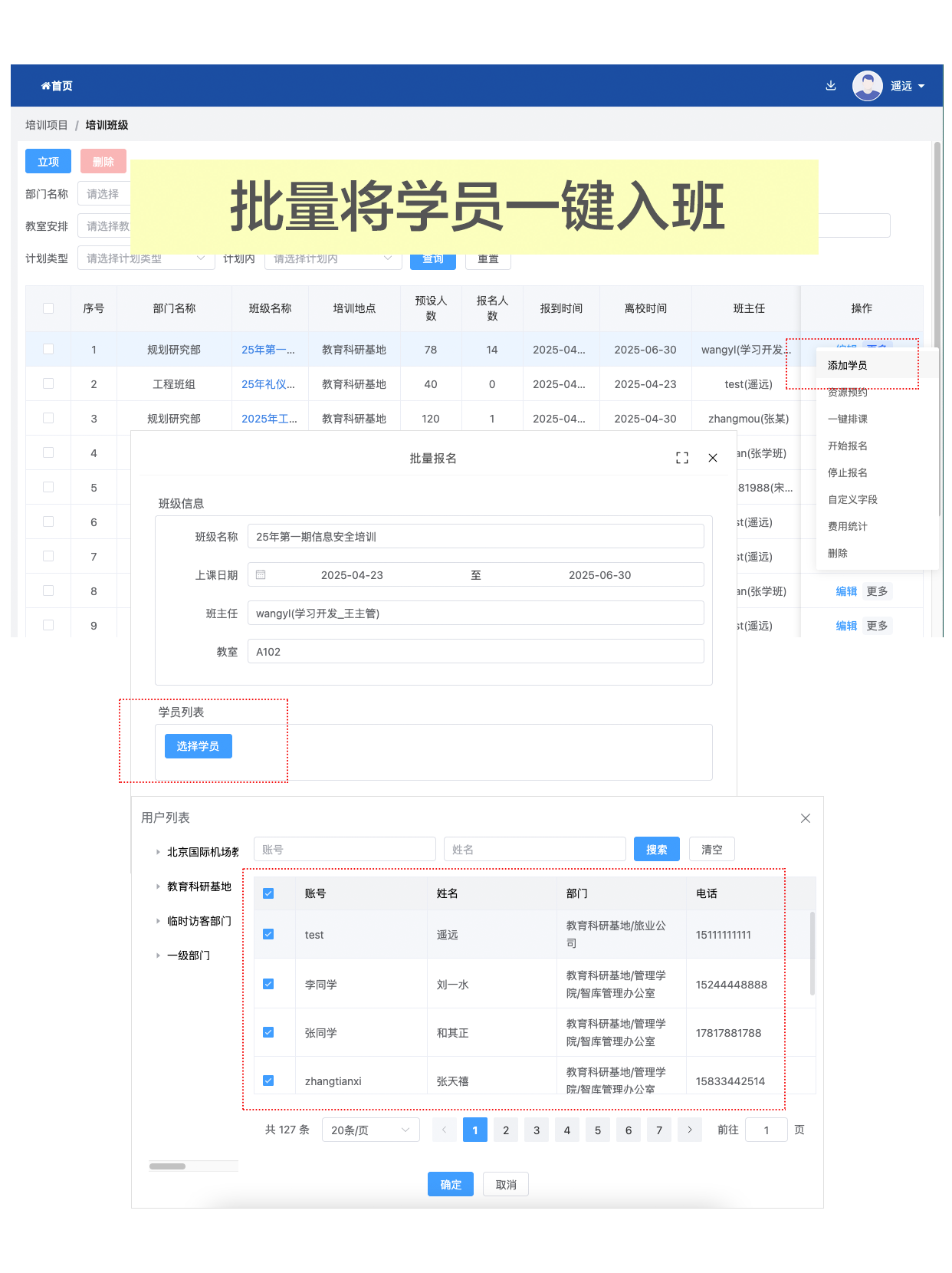The height and width of the screenshot is (1273, 952).
Task: Click the download icon in top header
Action: click(830, 86)
